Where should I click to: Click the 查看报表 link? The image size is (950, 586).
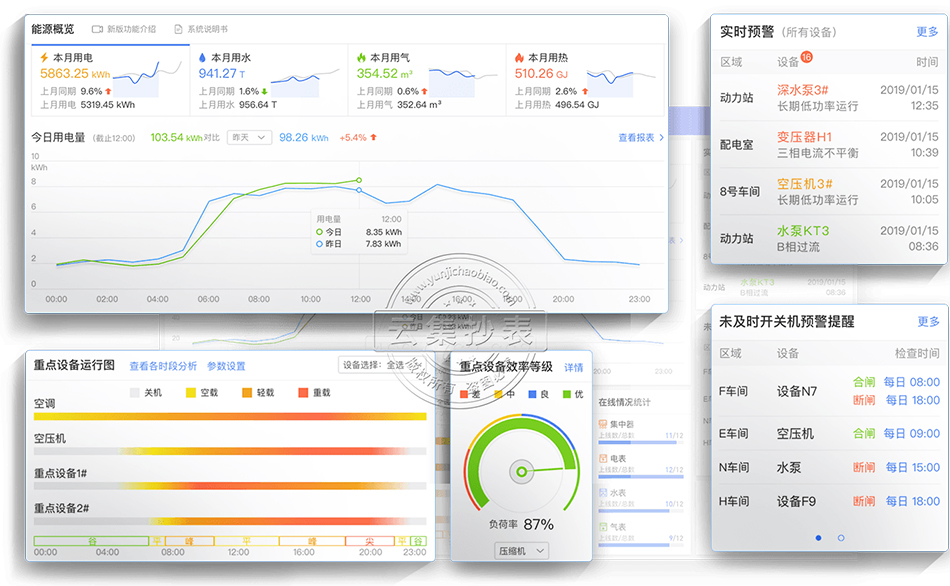pyautogui.click(x=640, y=138)
